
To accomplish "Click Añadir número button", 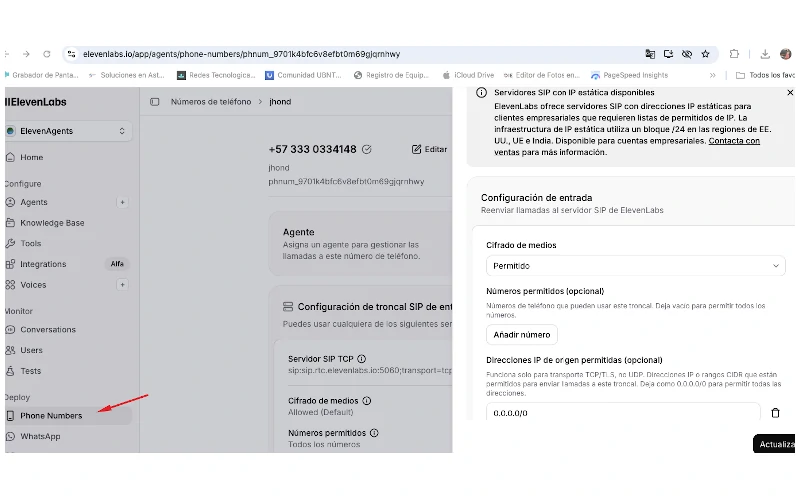I will click(521, 335).
